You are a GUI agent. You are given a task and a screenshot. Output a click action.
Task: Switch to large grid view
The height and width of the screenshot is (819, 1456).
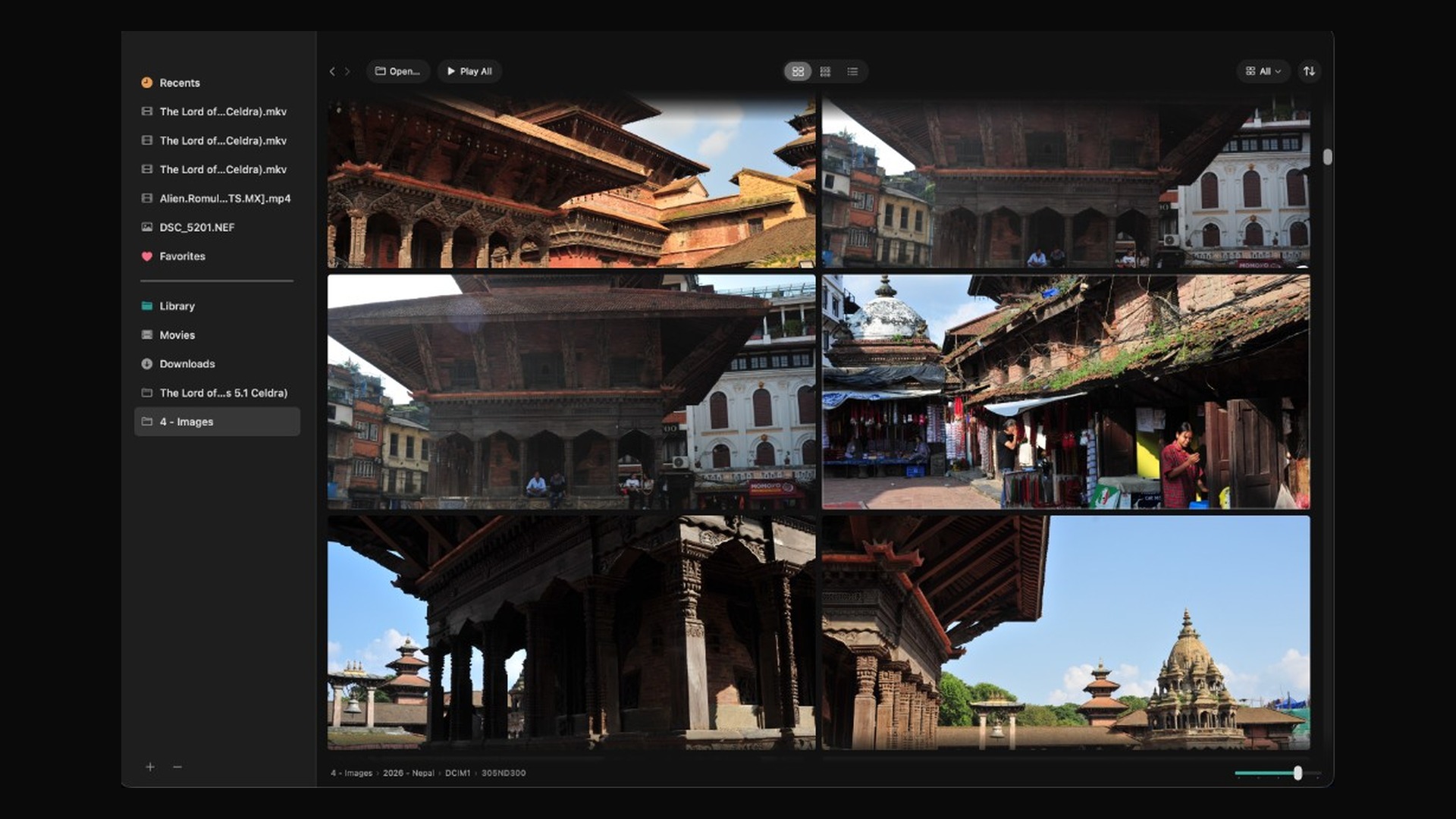coord(798,71)
